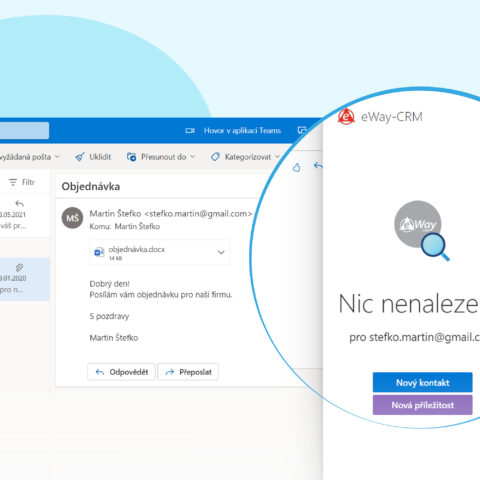
Task: Expand the attachment options chevron
Action: click(x=221, y=252)
